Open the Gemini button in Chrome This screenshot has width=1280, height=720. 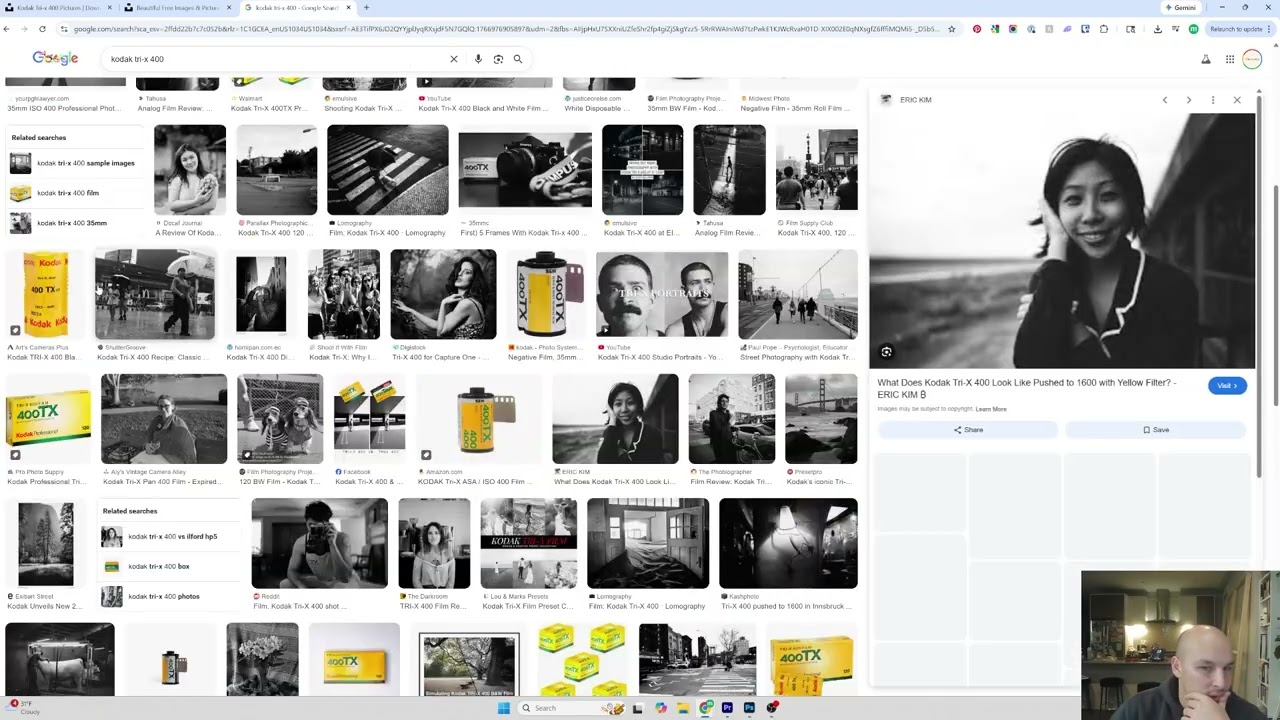pos(1181,8)
